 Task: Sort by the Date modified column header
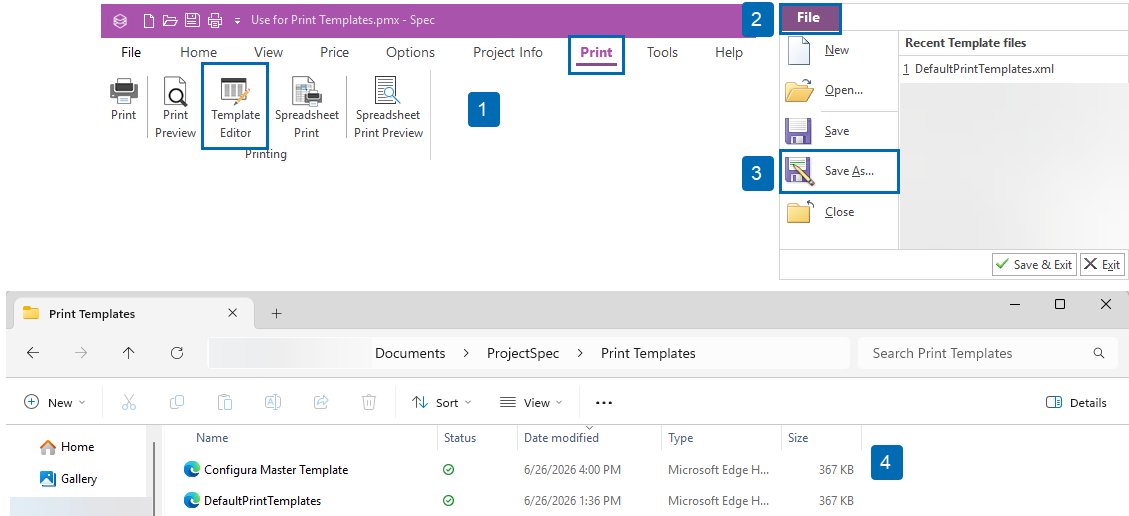pyautogui.click(x=561, y=438)
